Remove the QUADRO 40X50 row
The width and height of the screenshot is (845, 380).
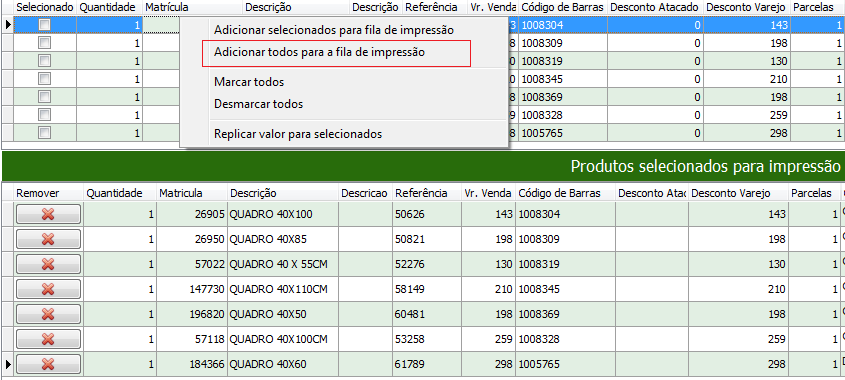[48, 314]
